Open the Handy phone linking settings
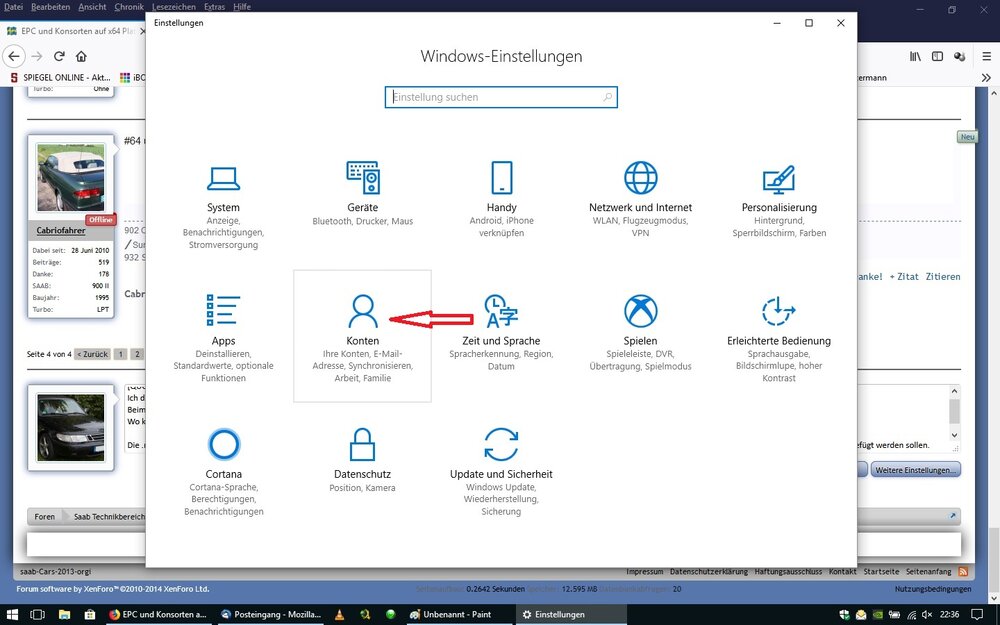Screen dimensions: 1000x625 [x=501, y=199]
